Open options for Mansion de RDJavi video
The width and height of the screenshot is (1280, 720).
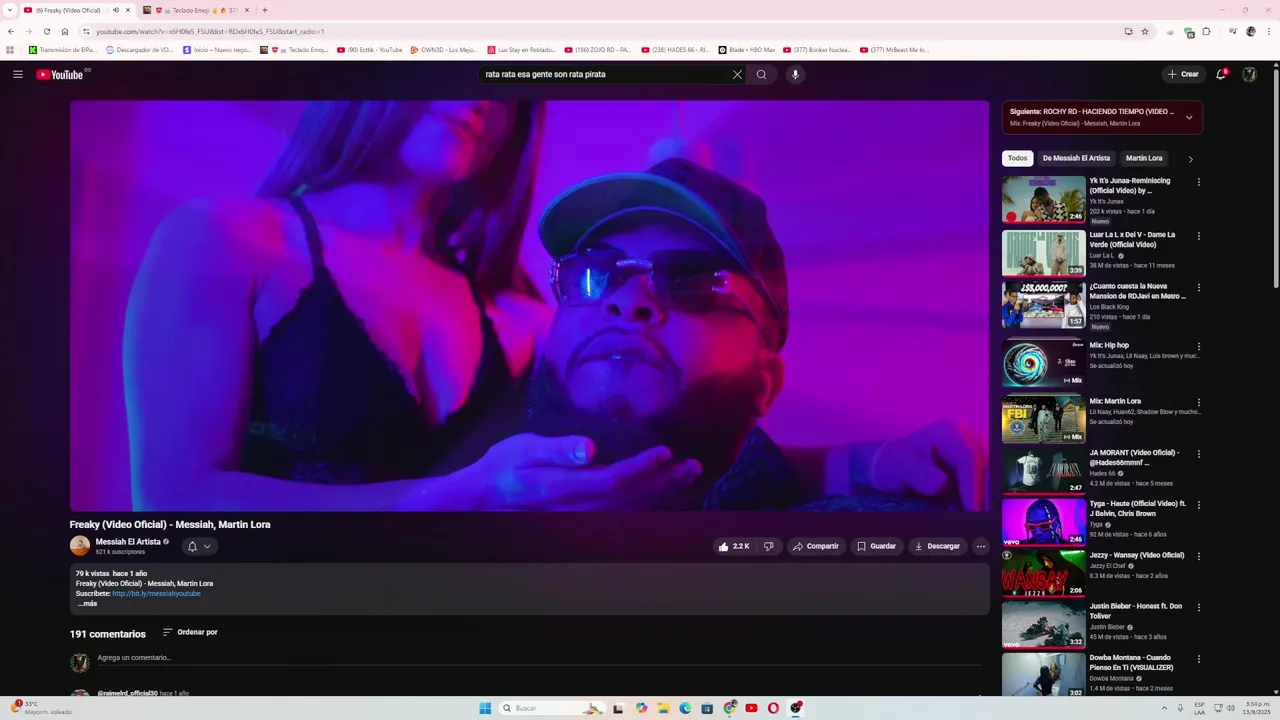pyautogui.click(x=1198, y=287)
